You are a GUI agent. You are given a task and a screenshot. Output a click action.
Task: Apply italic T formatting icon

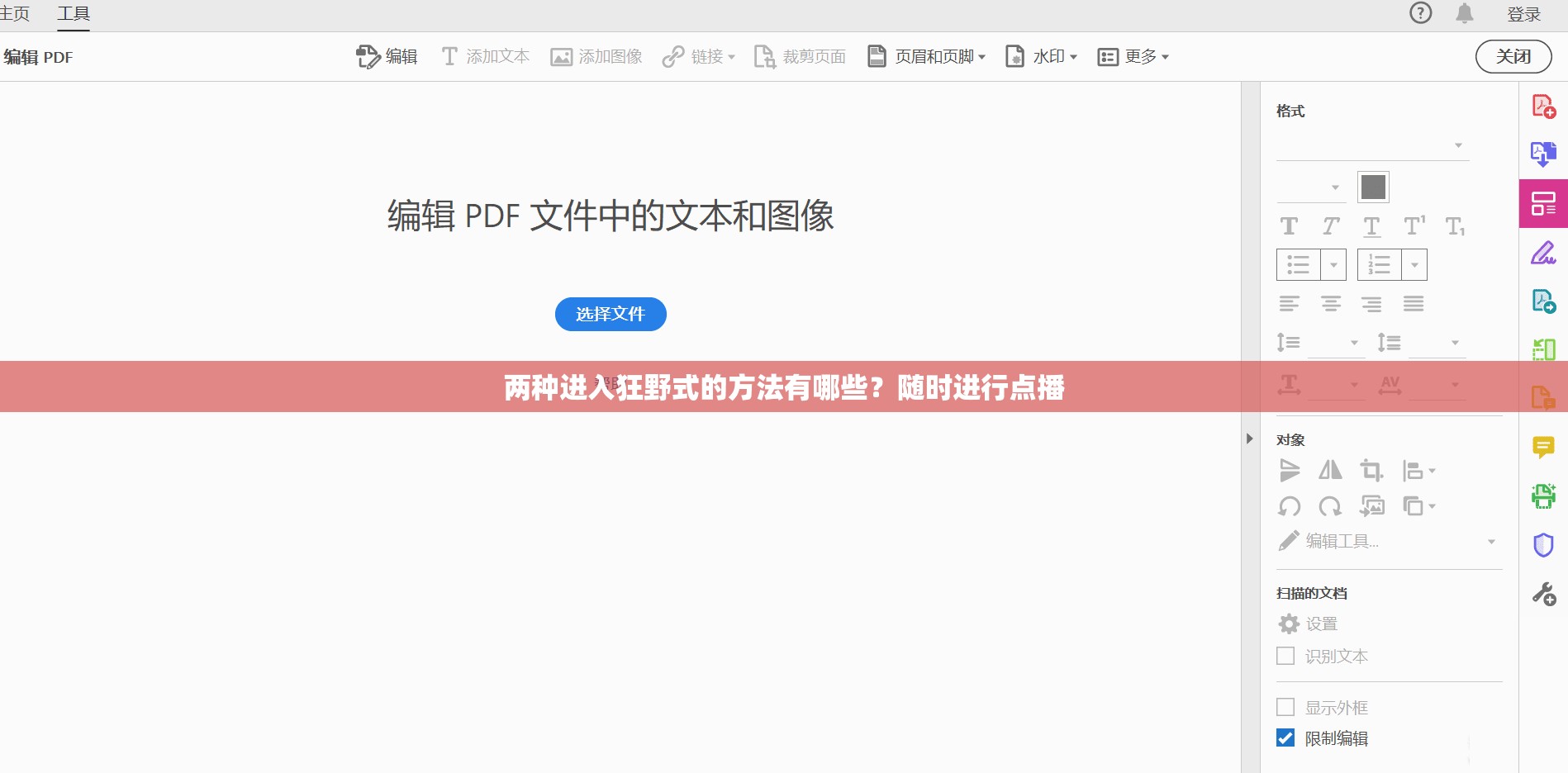pyautogui.click(x=1330, y=226)
